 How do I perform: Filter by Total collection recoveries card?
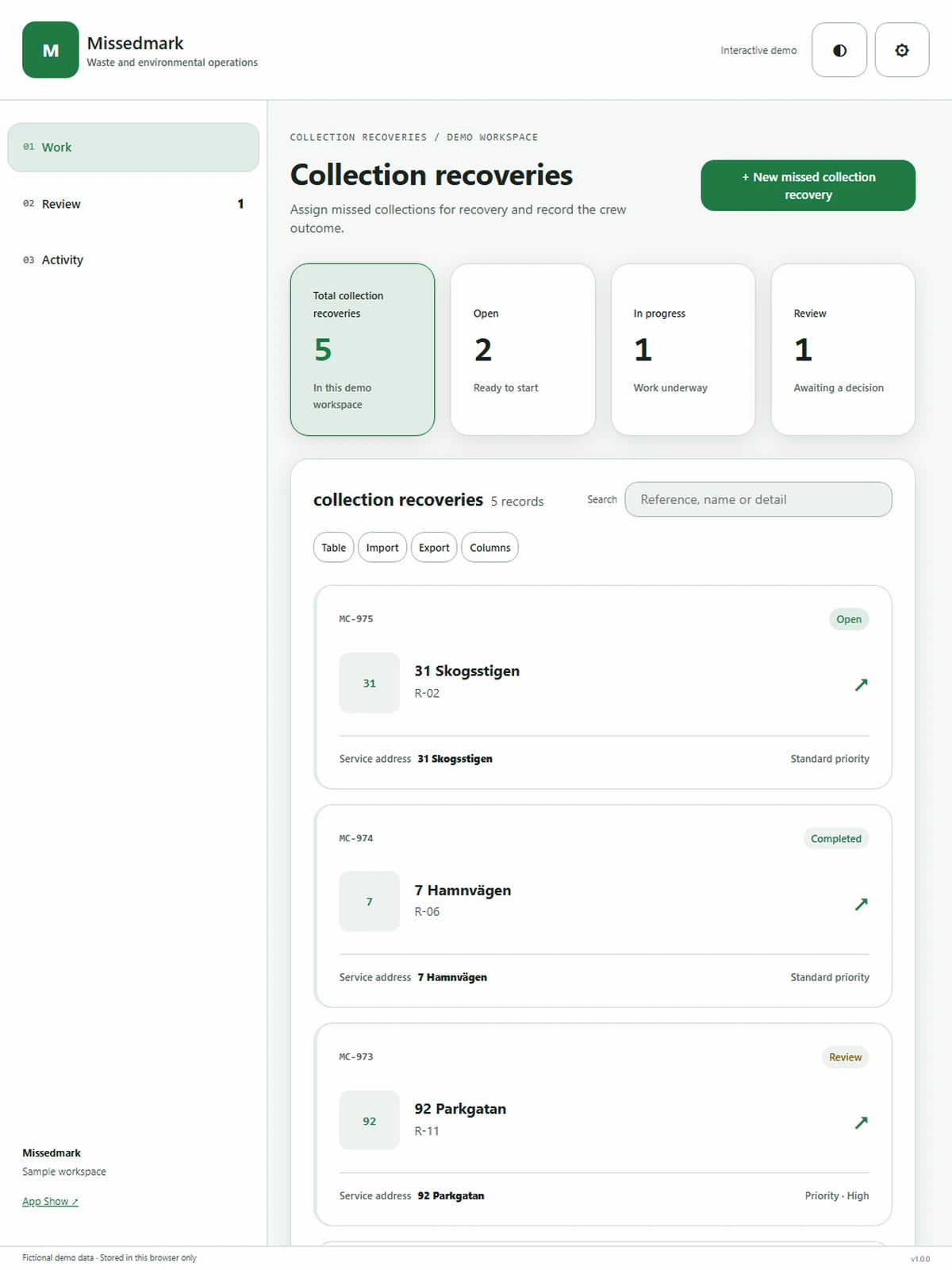(x=363, y=349)
